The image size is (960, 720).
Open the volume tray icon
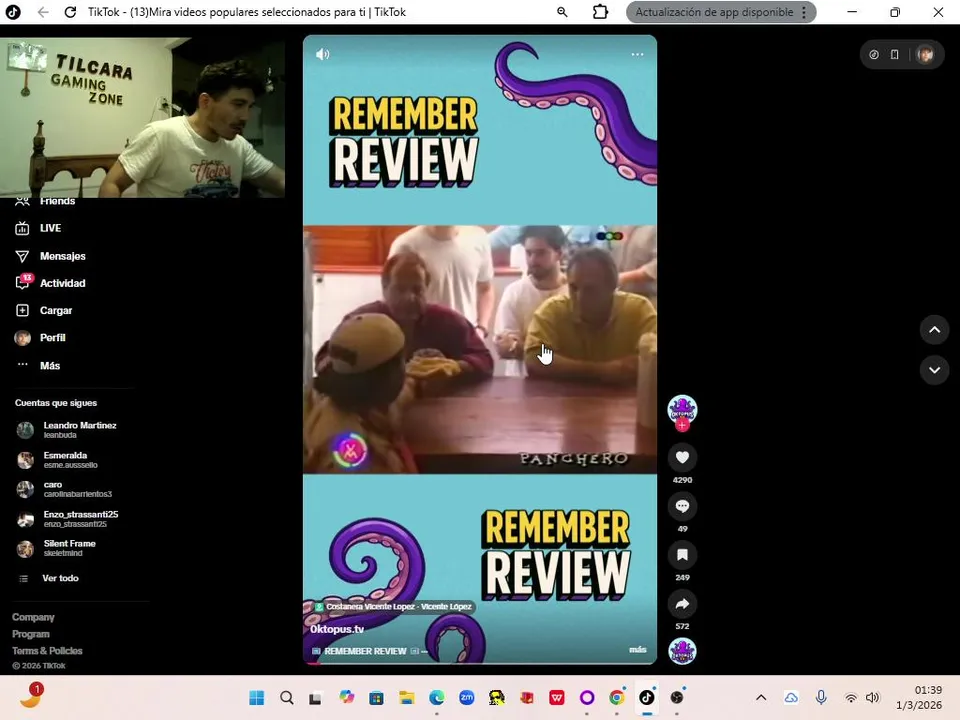pos(872,697)
